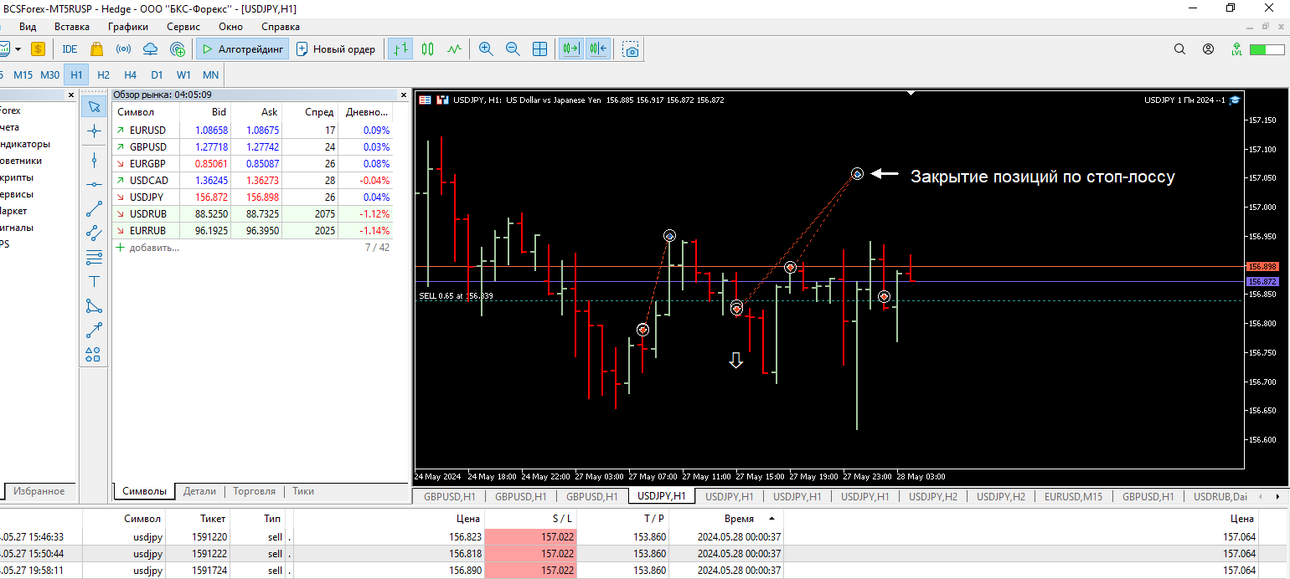Viewport: 1290px width, 579px height.
Task: Switch chart to line chart type
Action: point(455,48)
